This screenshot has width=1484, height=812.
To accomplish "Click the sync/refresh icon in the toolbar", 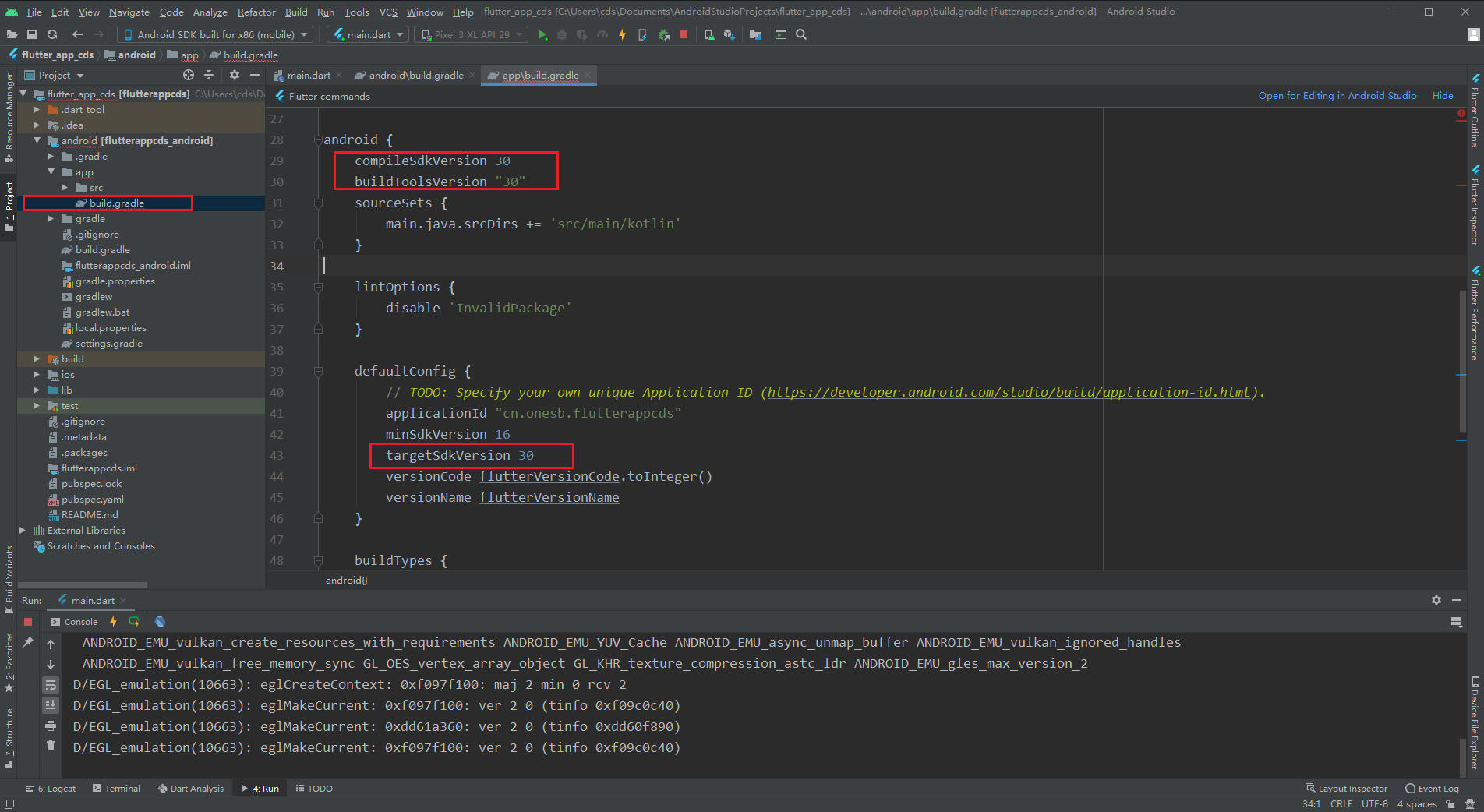I will 52,34.
